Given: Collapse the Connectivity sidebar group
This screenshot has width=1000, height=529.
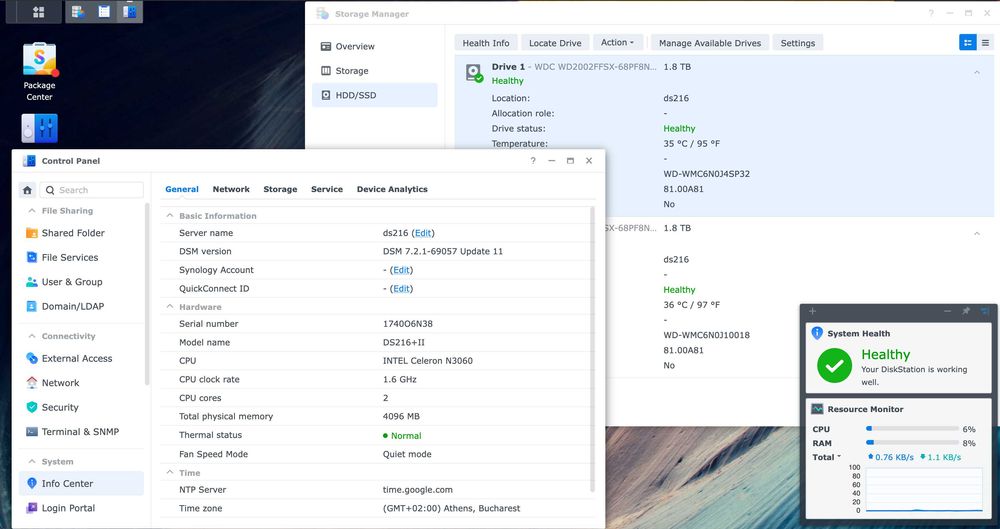Looking at the screenshot, I should 31,336.
